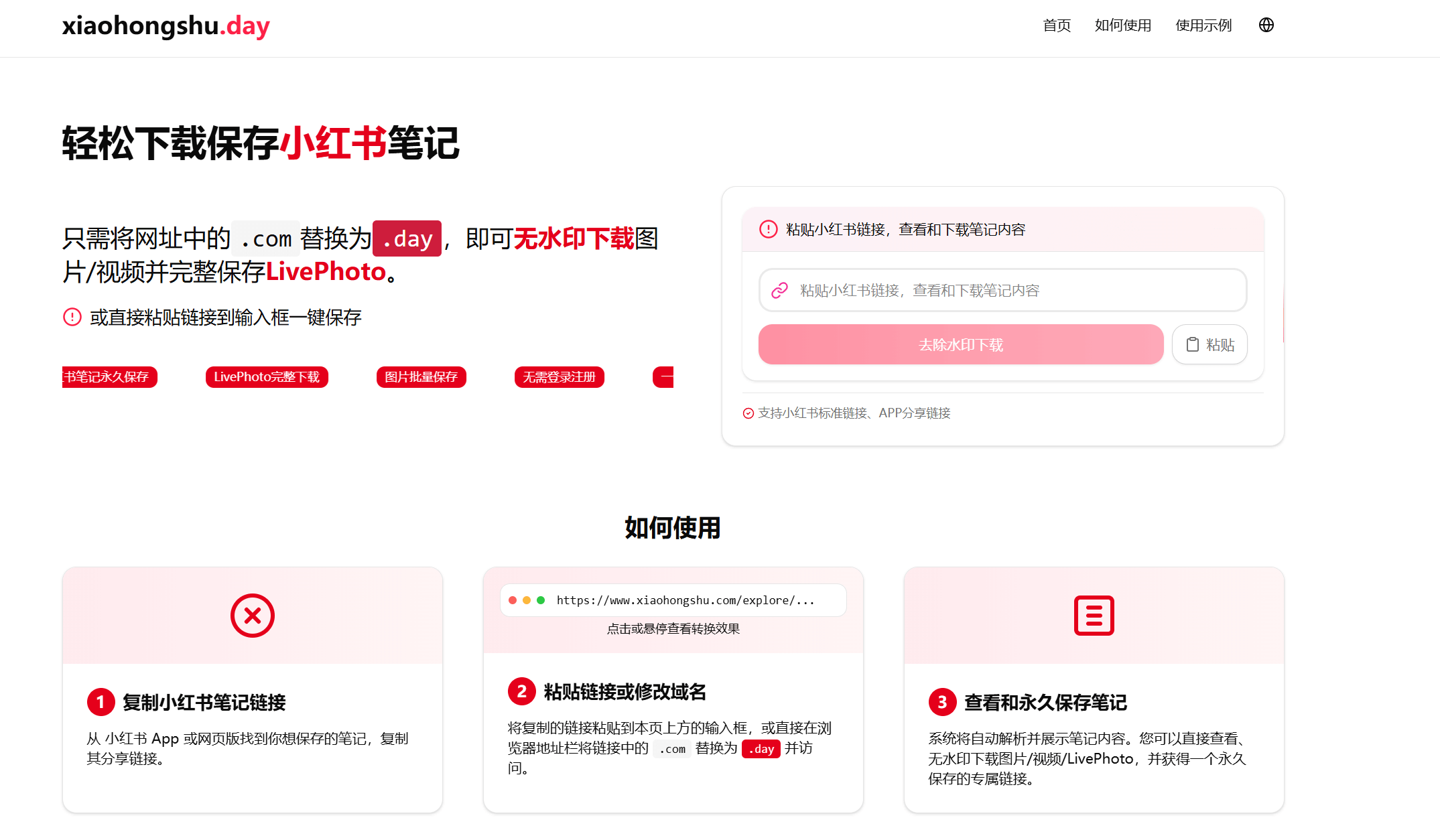Click the 图片批量保存 red tag
The width and height of the screenshot is (1440, 840).
click(x=421, y=376)
